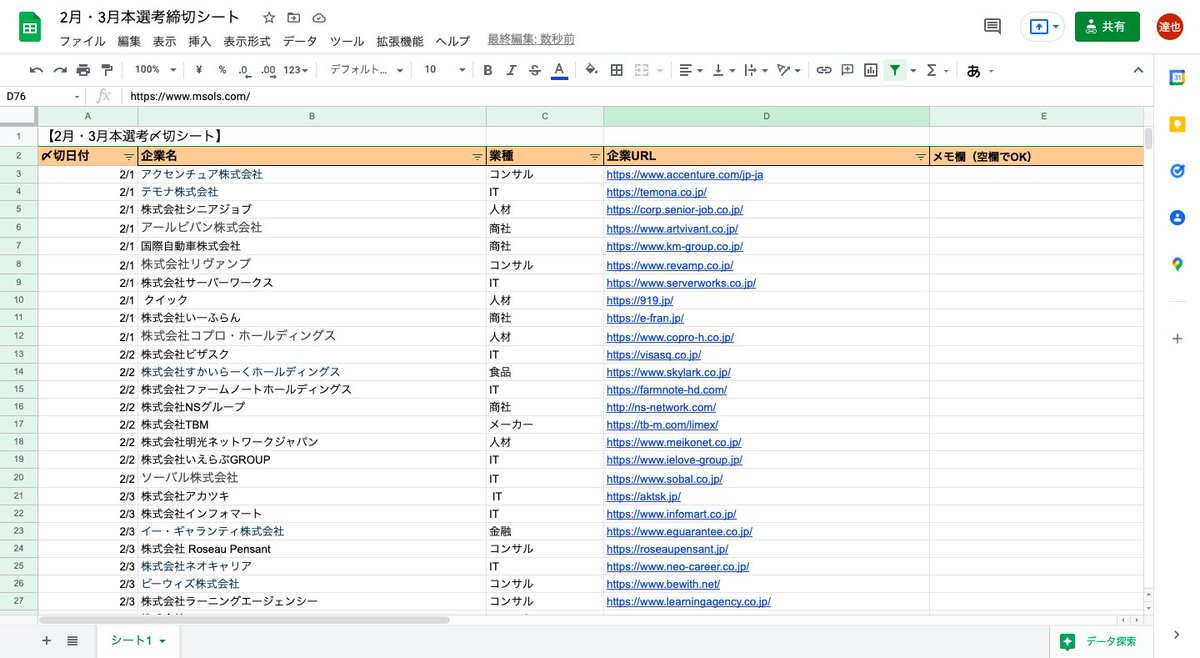This screenshot has height=658, width=1200.
Task: Open the 表示 menu
Action: (x=165, y=41)
